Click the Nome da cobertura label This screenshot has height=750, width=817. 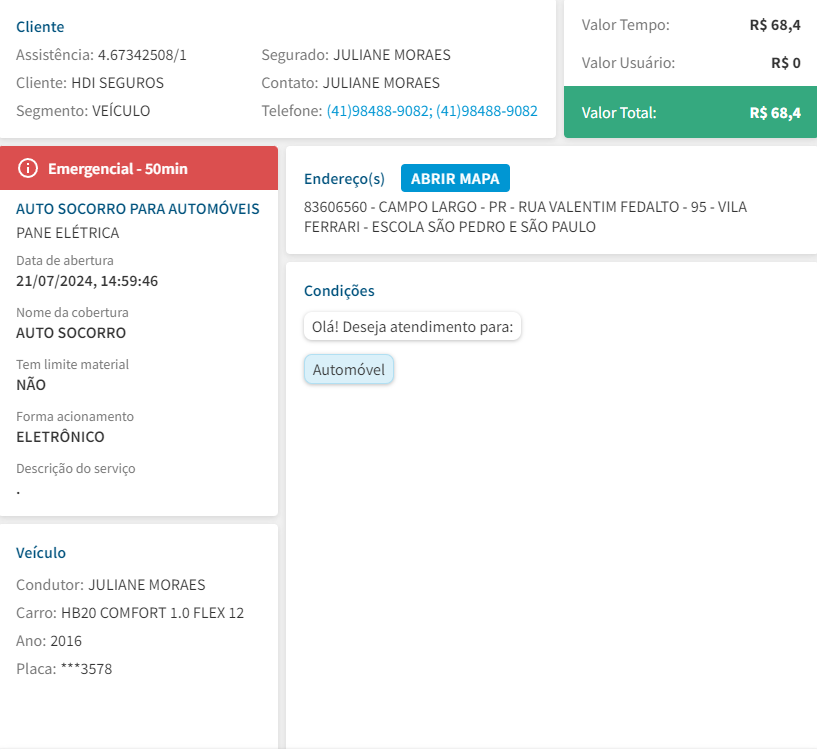point(72,312)
